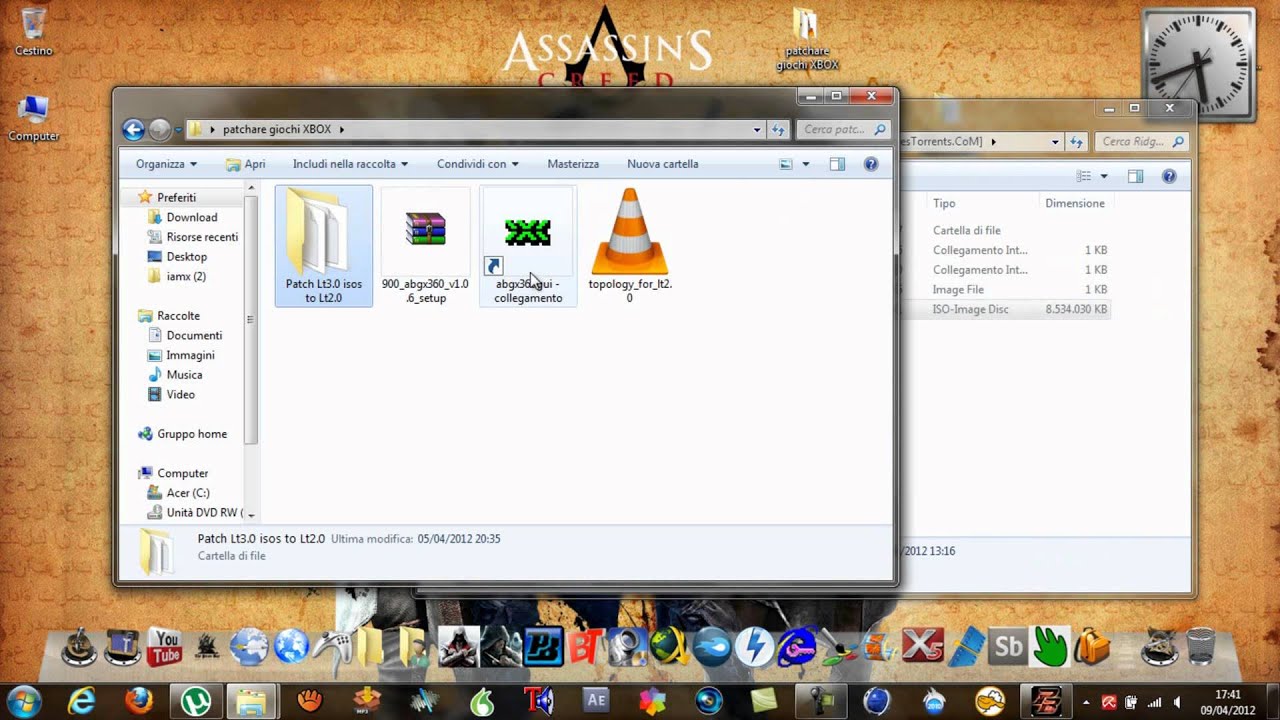Click the Windows Start button
The width and height of the screenshot is (1280, 720).
pyautogui.click(x=23, y=701)
